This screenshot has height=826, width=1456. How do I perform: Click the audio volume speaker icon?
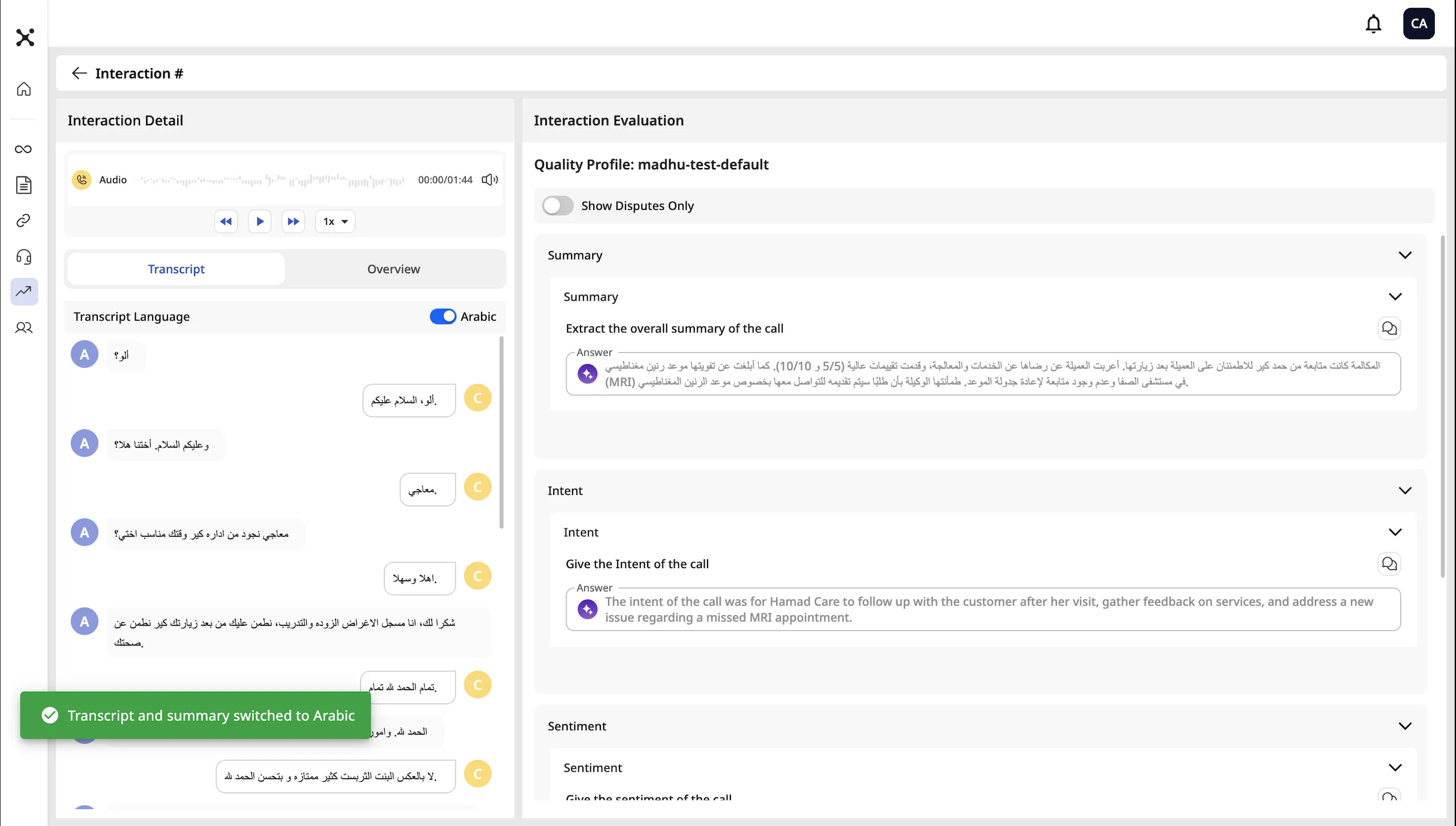[489, 180]
